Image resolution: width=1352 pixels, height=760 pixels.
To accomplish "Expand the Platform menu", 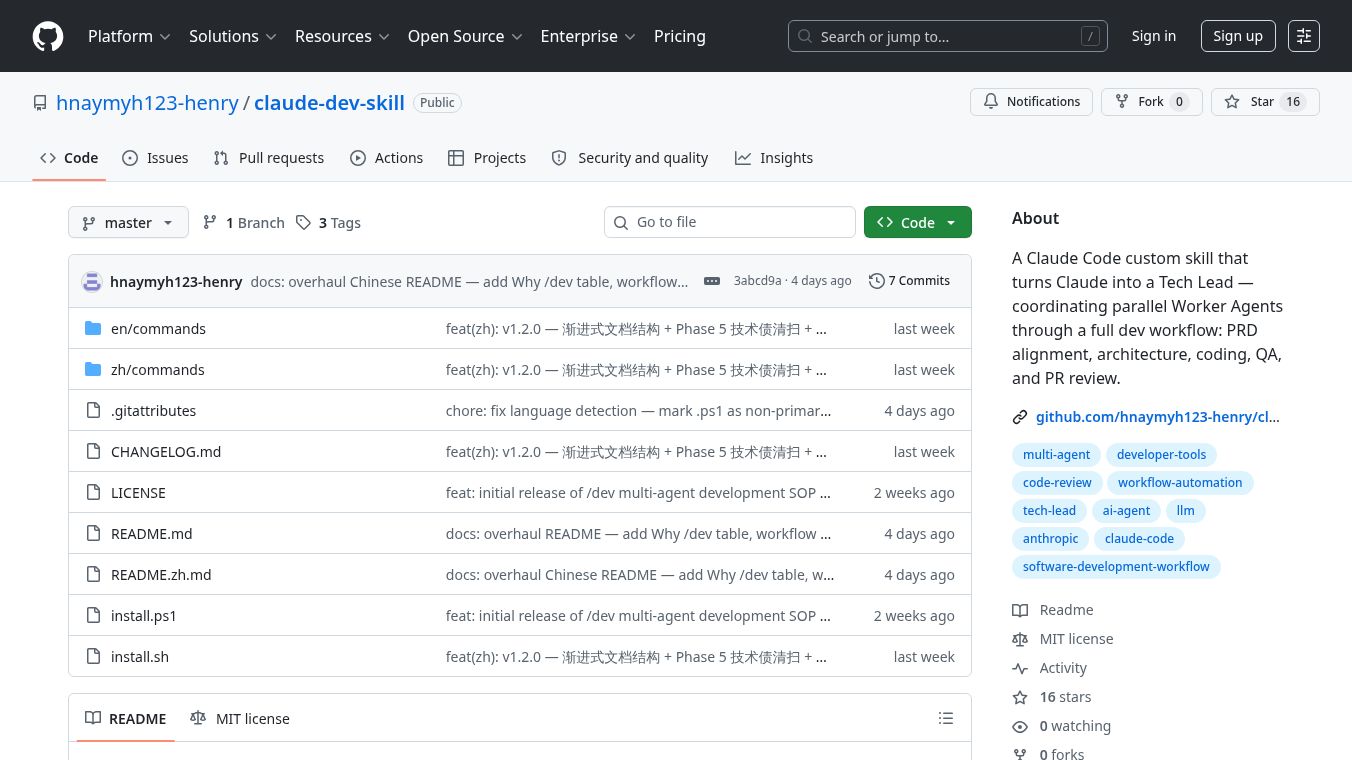I will click(130, 36).
